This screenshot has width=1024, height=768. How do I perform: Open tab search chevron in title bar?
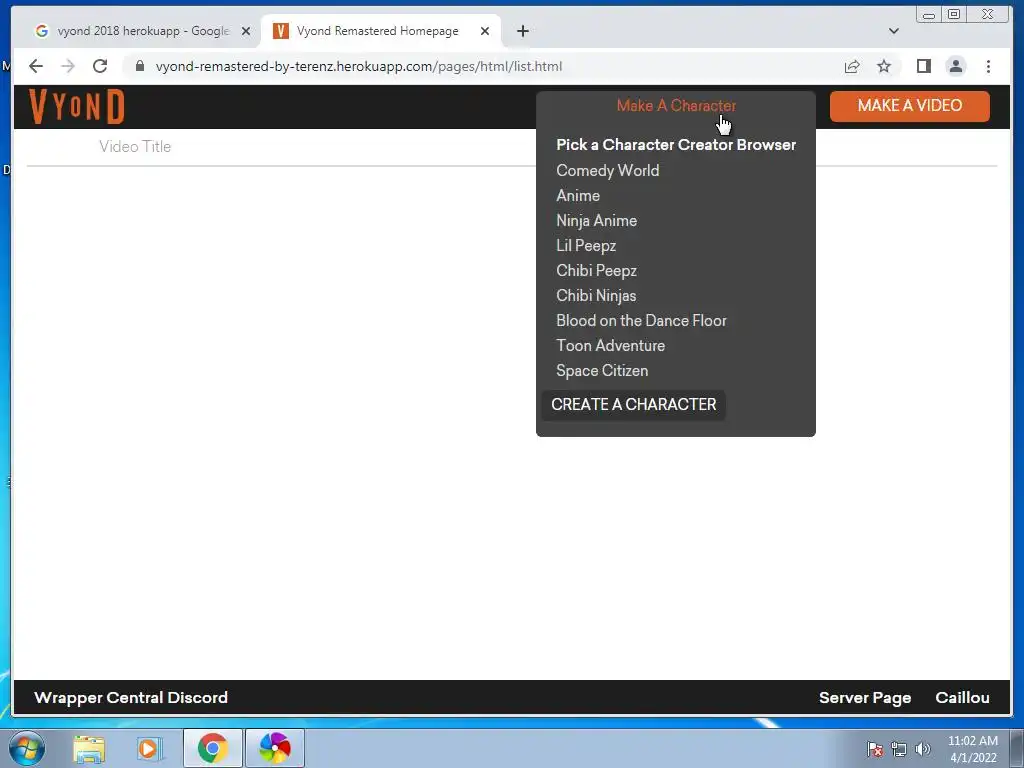[894, 31]
